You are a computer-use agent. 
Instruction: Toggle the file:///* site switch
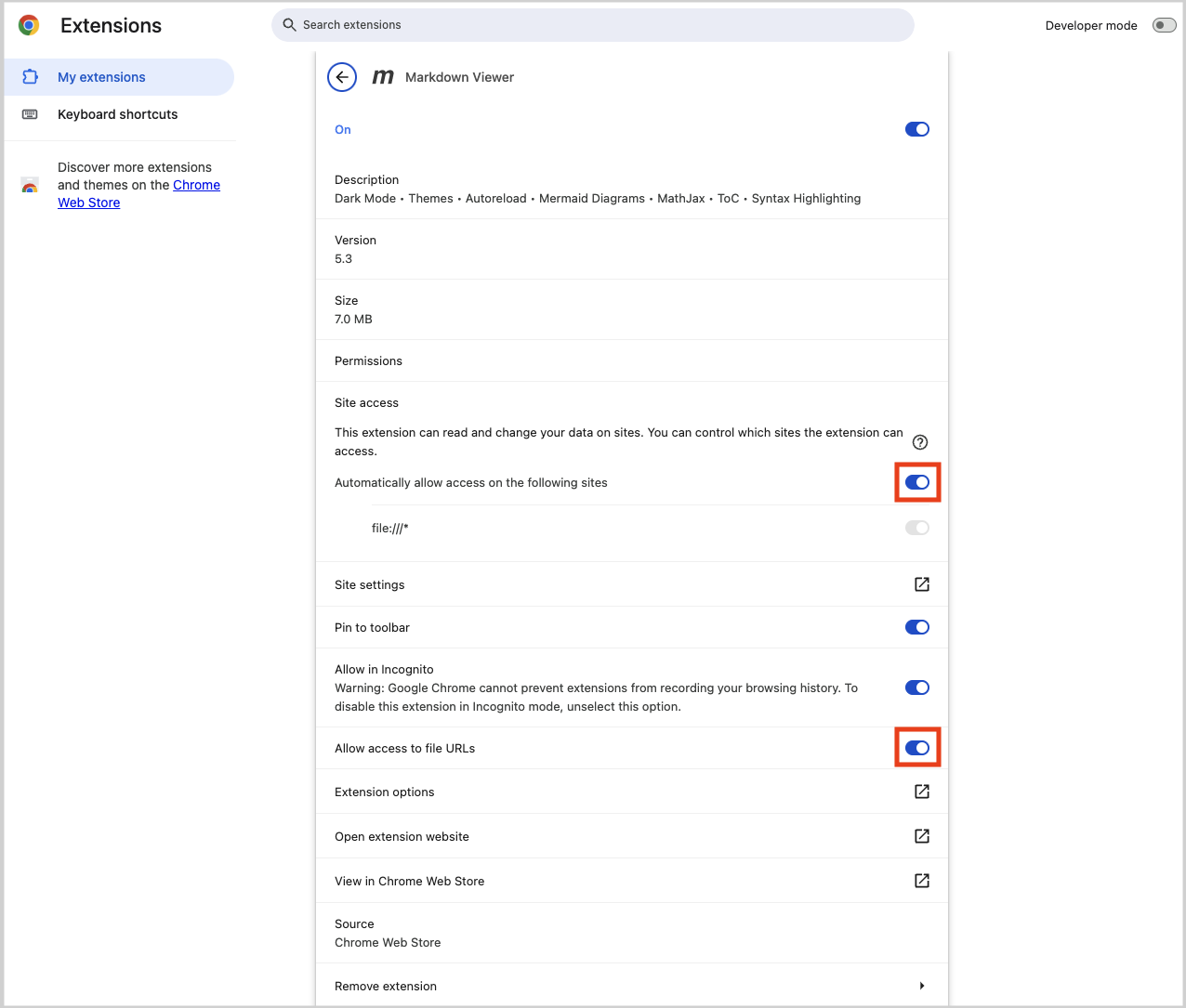pyautogui.click(x=917, y=528)
